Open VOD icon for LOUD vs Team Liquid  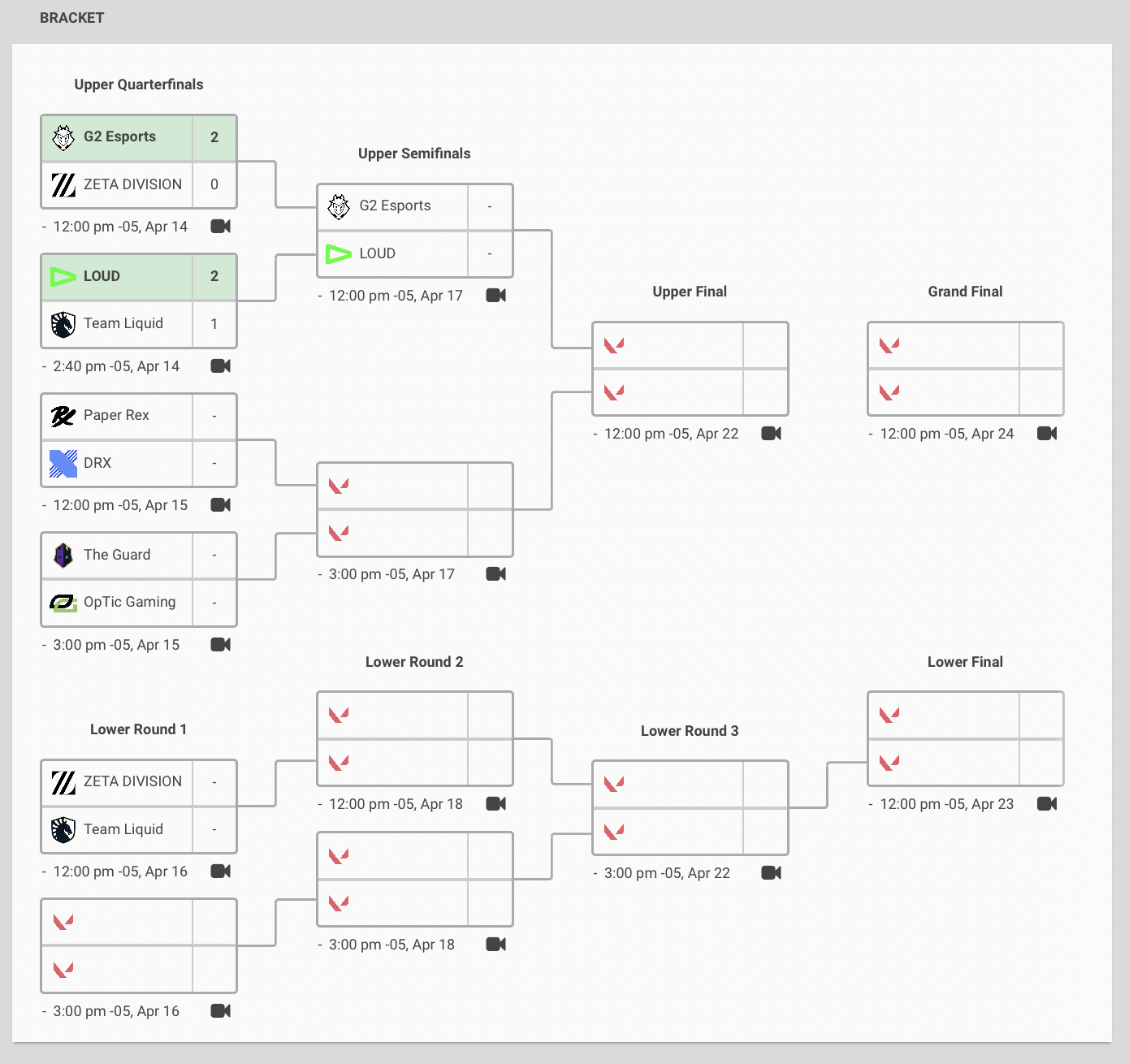tap(220, 366)
